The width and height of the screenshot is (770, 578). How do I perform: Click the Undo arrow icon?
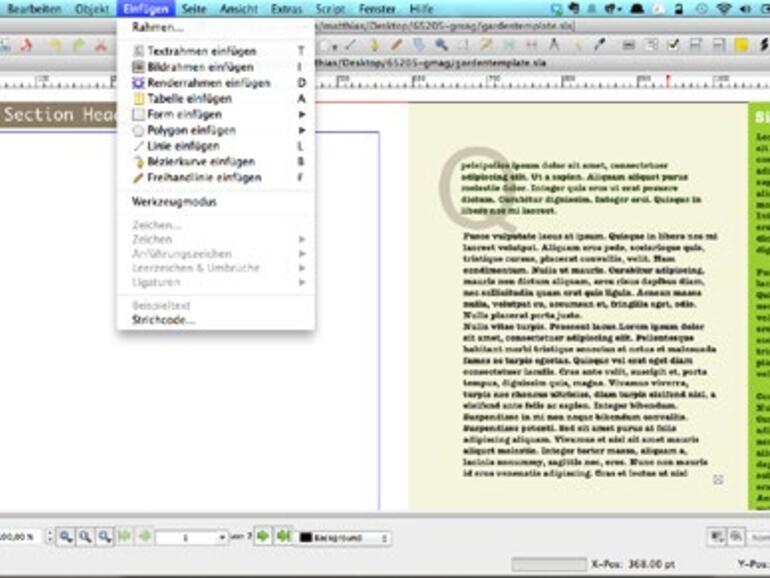(x=55, y=46)
